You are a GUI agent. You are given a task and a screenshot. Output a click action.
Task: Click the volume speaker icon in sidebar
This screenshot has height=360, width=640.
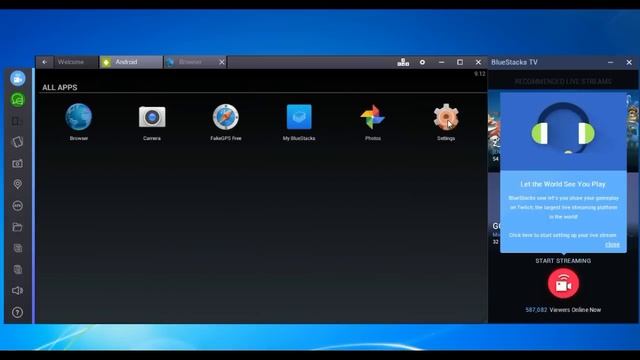tap(17, 291)
